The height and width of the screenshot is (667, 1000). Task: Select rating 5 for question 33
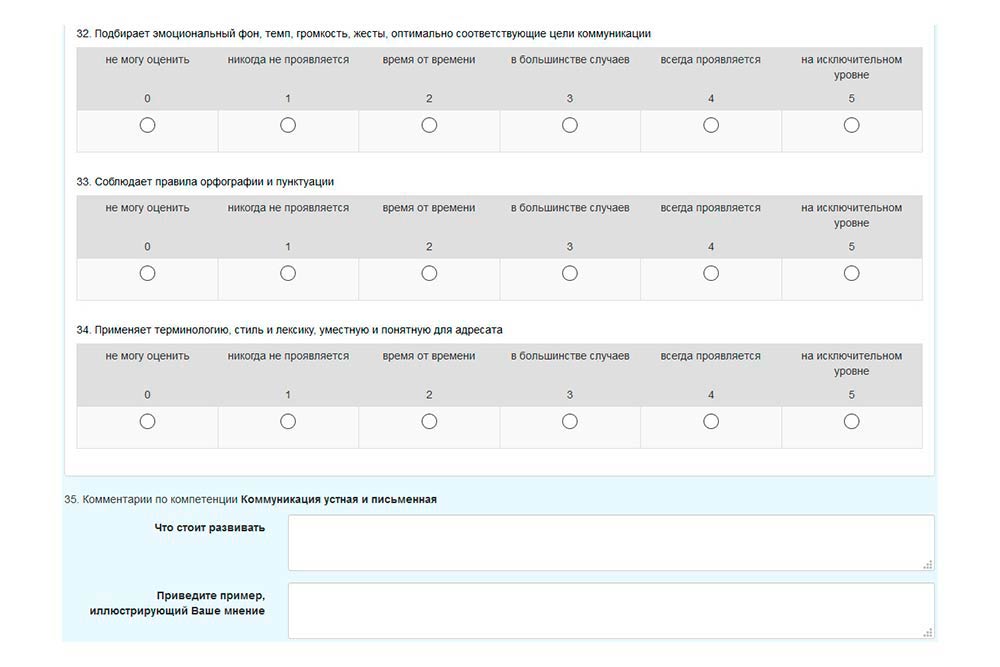[x=852, y=273]
